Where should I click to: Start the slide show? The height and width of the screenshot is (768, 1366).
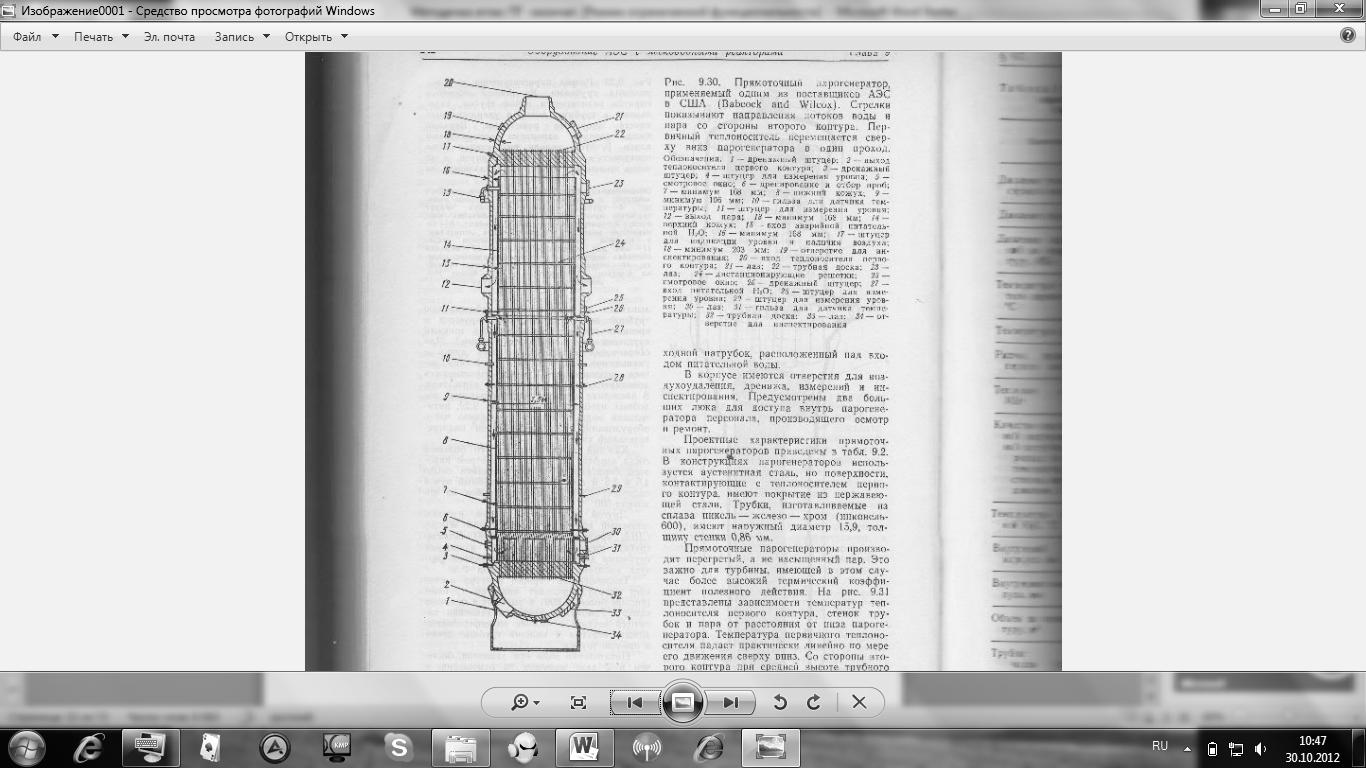(x=682, y=702)
